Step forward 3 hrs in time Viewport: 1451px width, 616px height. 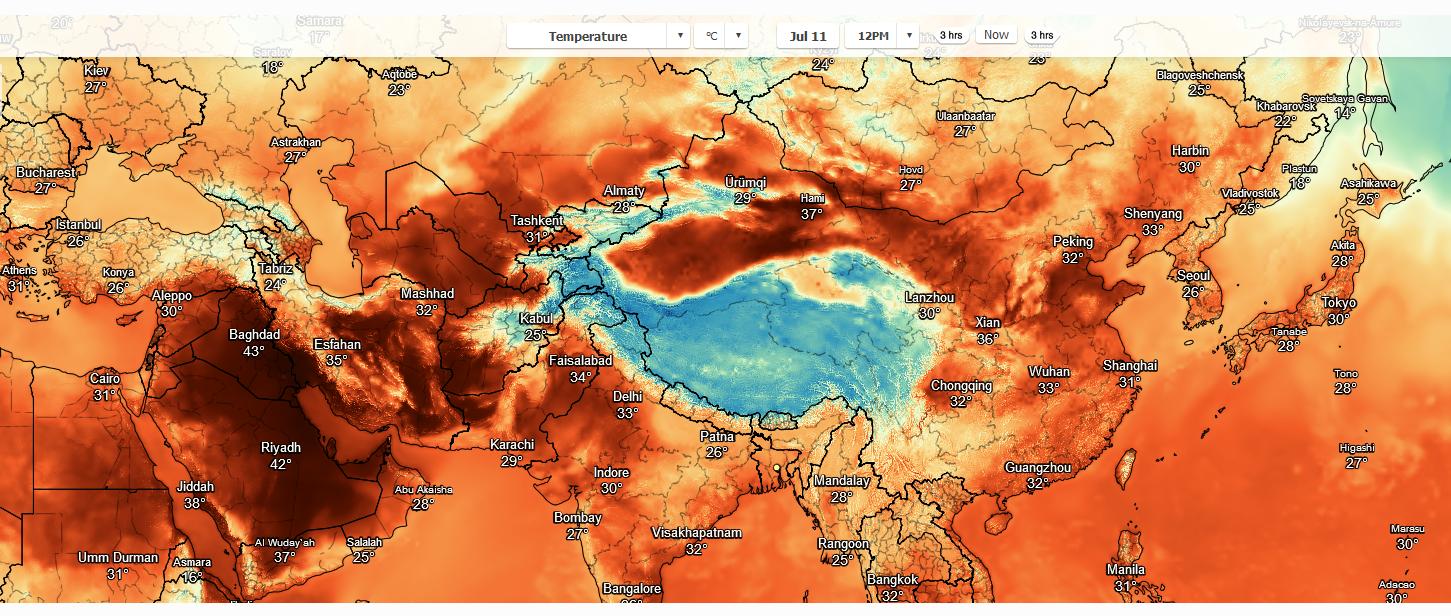(1042, 34)
